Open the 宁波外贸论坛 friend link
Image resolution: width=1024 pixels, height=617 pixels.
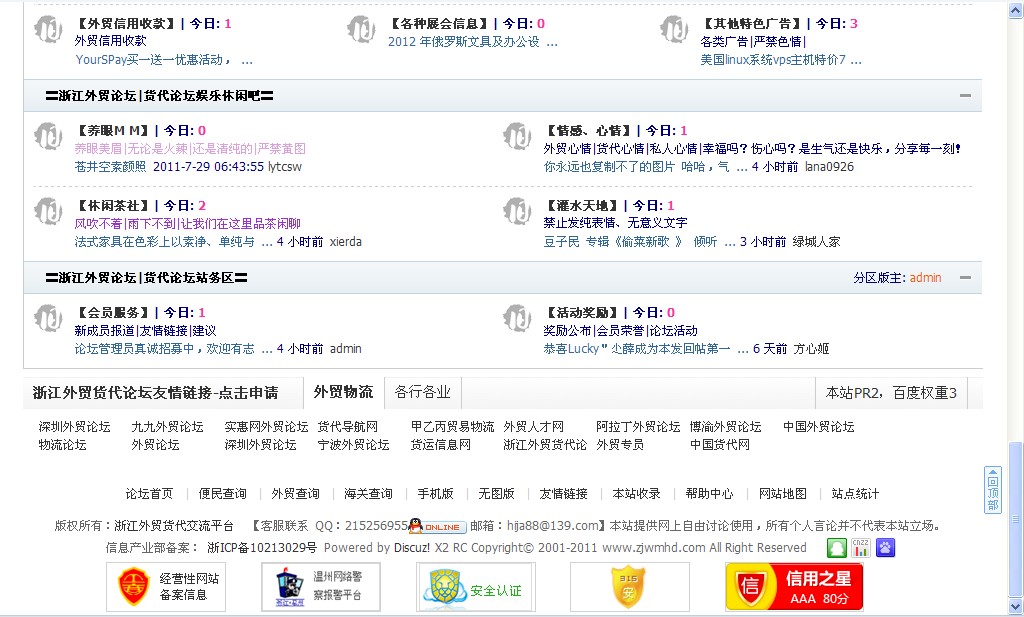[353, 445]
